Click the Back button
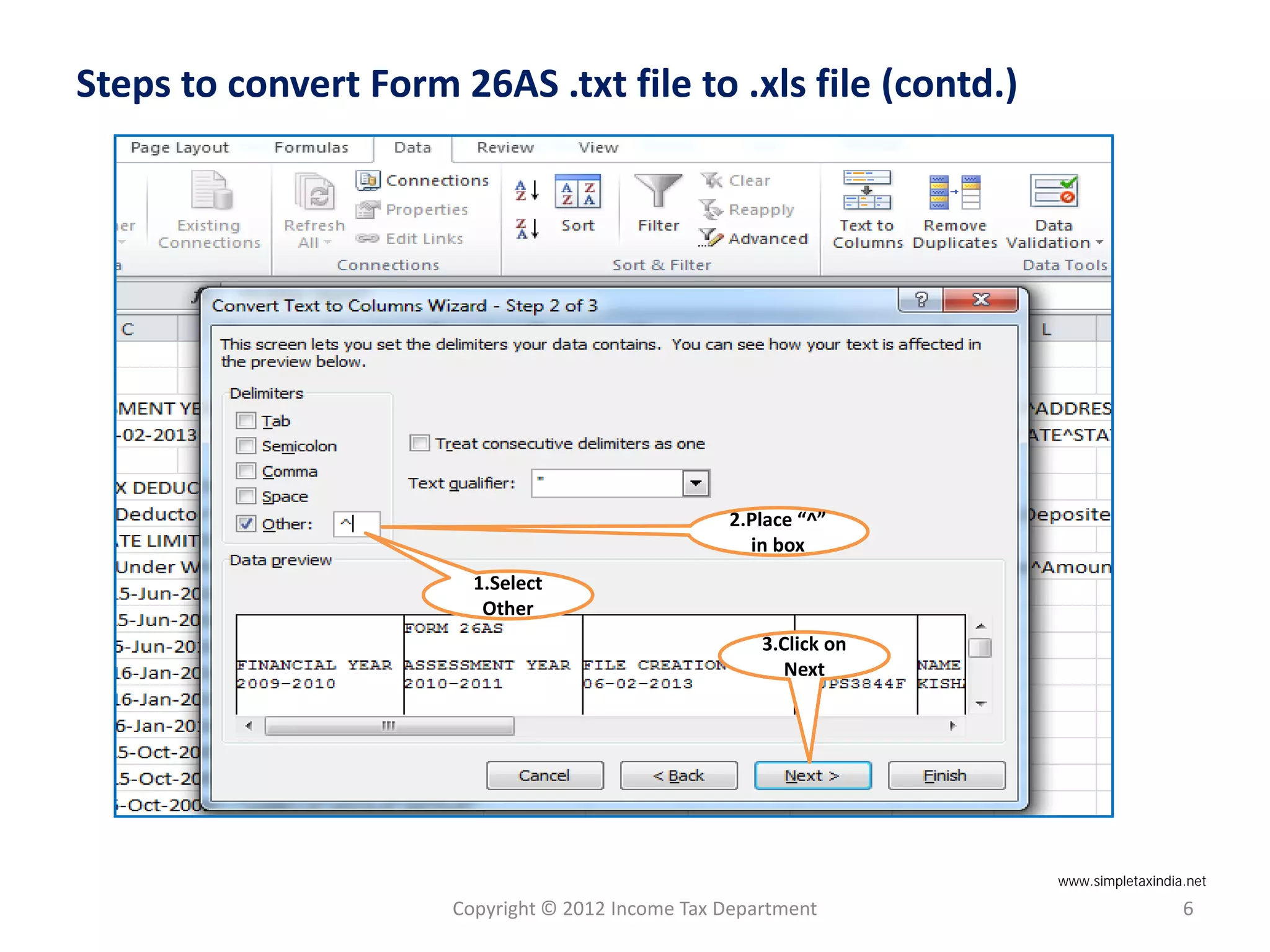This screenshot has height=952, width=1270. tap(678, 775)
